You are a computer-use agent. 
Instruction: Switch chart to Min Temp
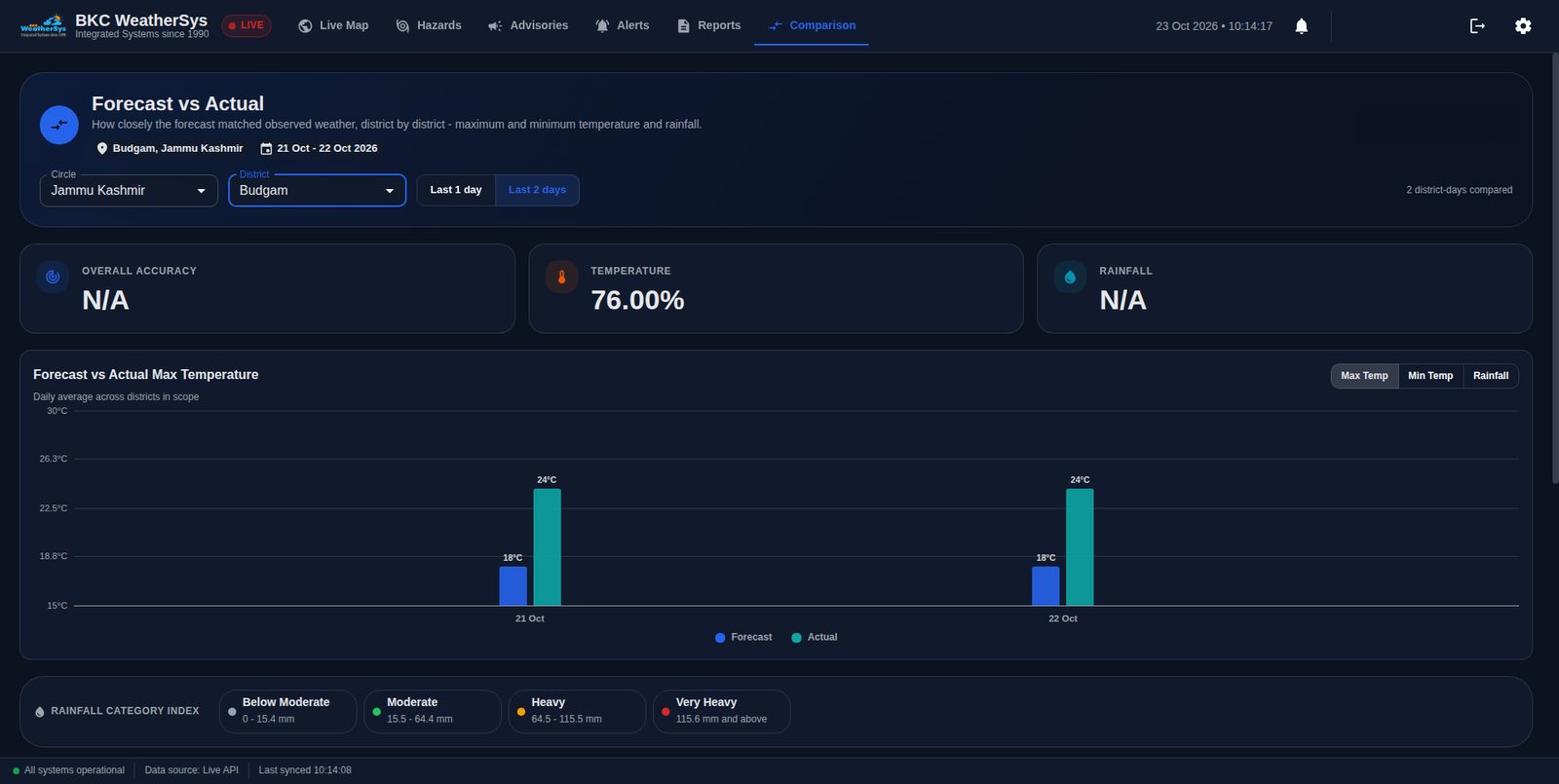click(x=1430, y=376)
